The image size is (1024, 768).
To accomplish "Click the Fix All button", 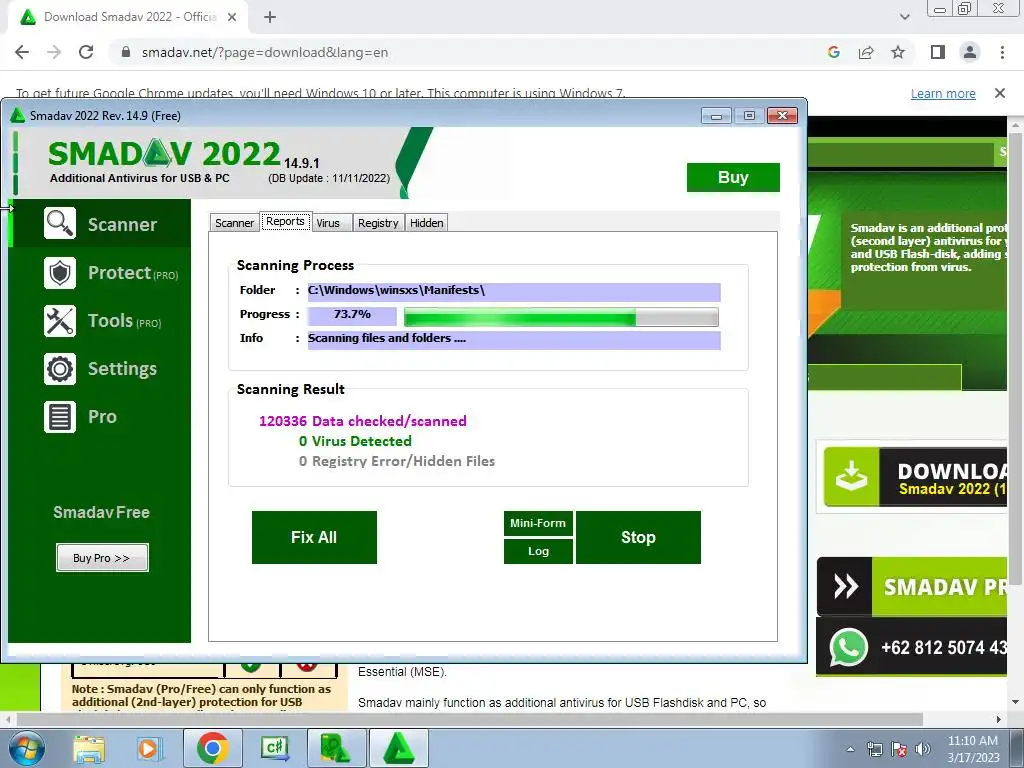I will coord(314,537).
